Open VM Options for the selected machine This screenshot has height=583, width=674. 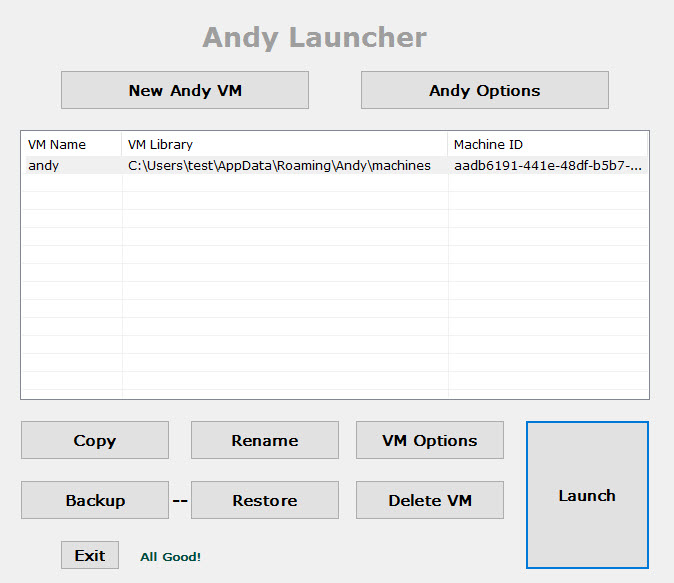point(429,440)
